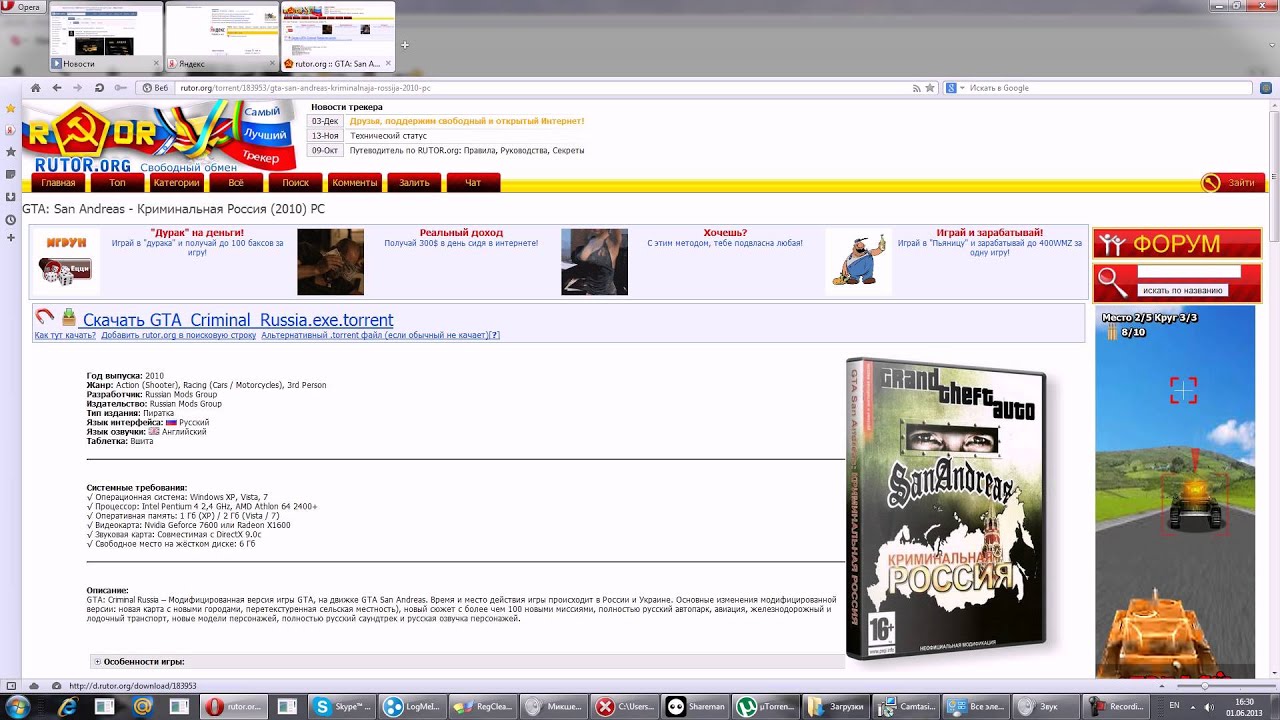Open a new tab with plus button

point(405,45)
